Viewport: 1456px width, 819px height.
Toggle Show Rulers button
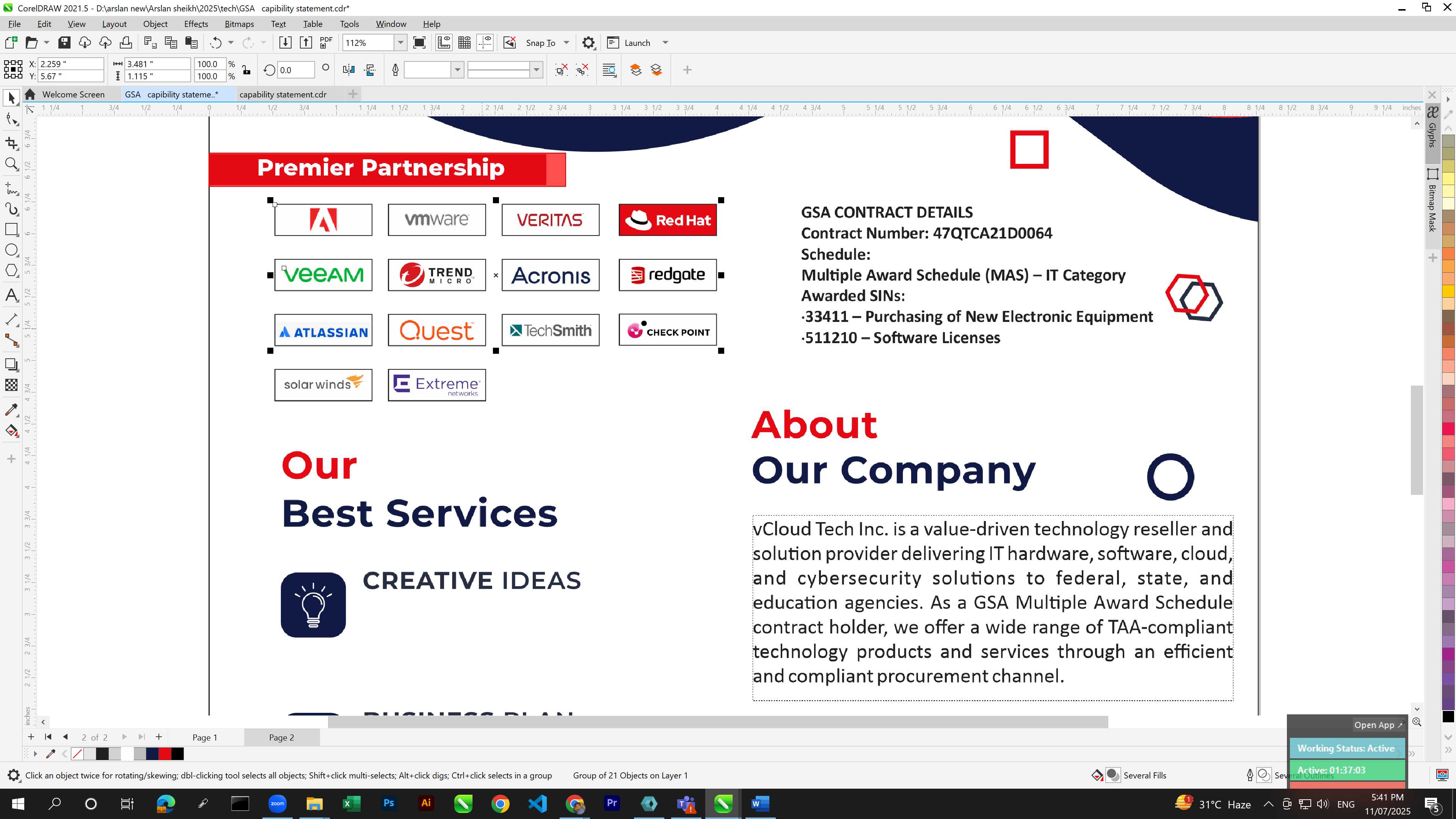click(444, 42)
